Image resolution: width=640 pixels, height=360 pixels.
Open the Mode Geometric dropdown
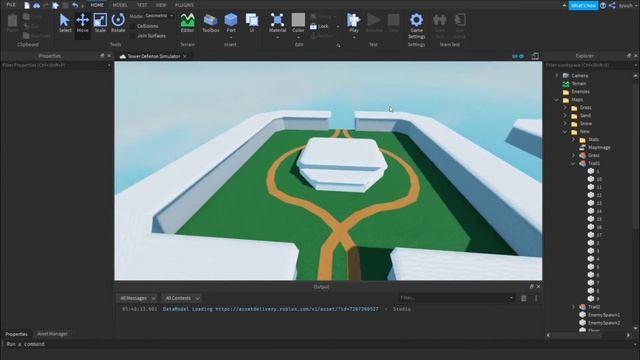point(159,16)
